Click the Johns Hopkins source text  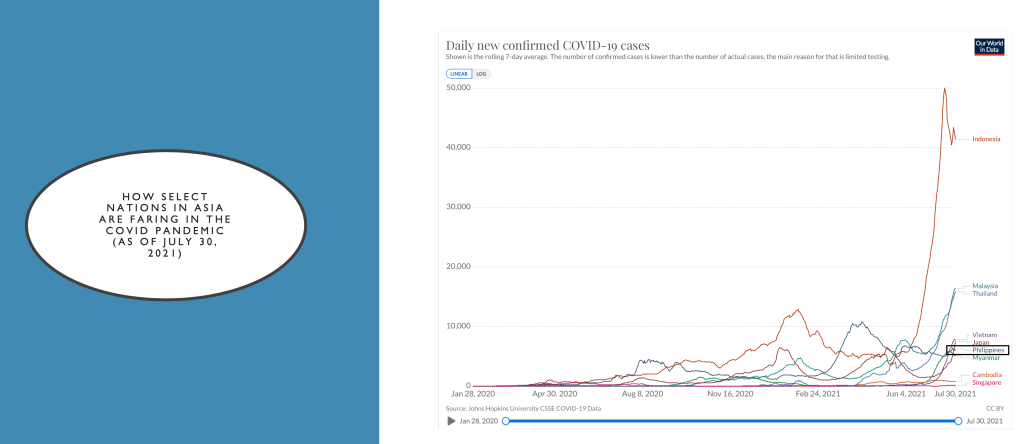click(x=524, y=408)
